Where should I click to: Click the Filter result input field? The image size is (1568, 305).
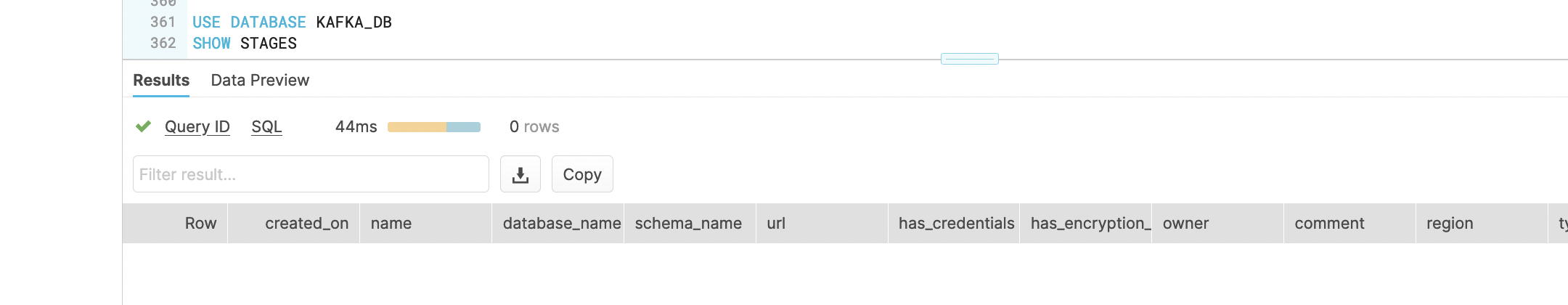311,174
